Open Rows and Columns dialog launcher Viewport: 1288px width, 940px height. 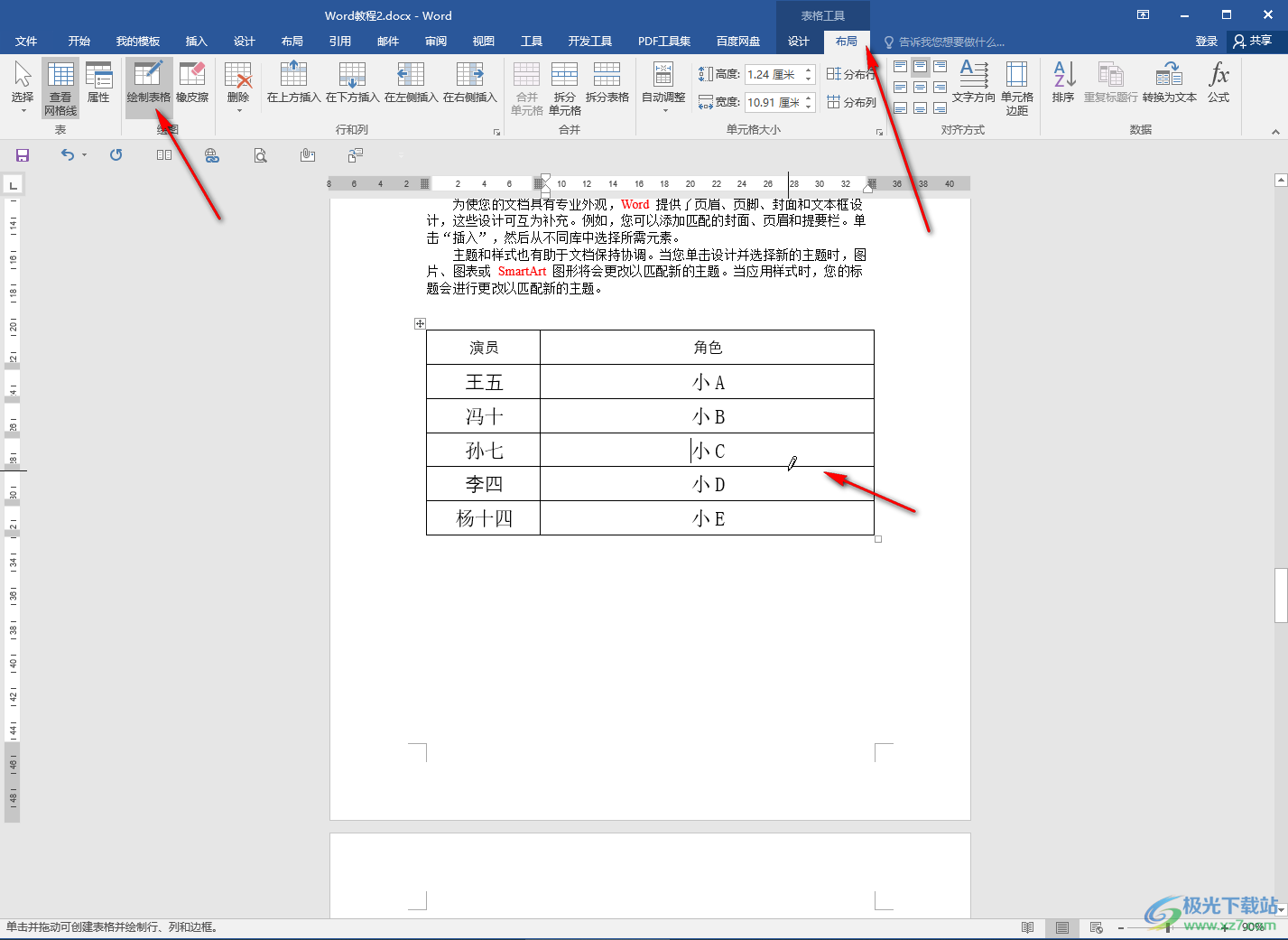pyautogui.click(x=496, y=132)
